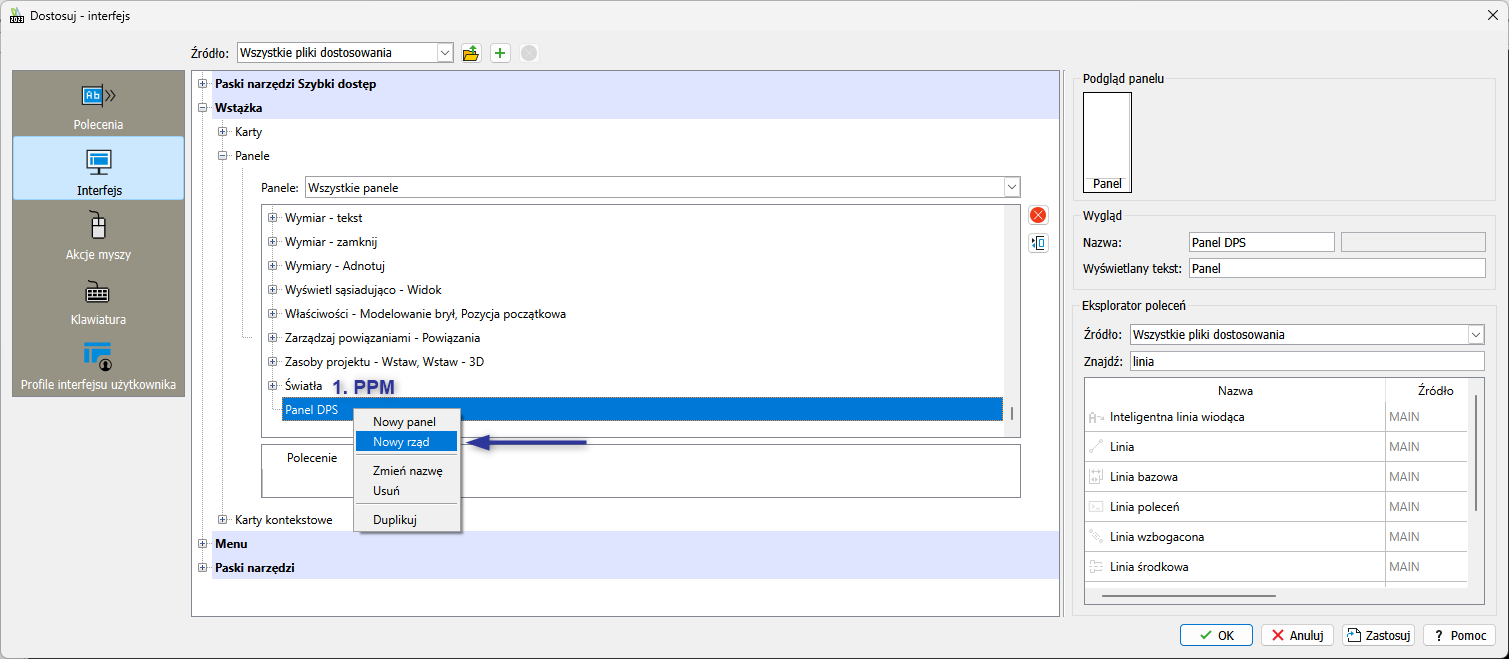Expand the Menu section

point(203,544)
